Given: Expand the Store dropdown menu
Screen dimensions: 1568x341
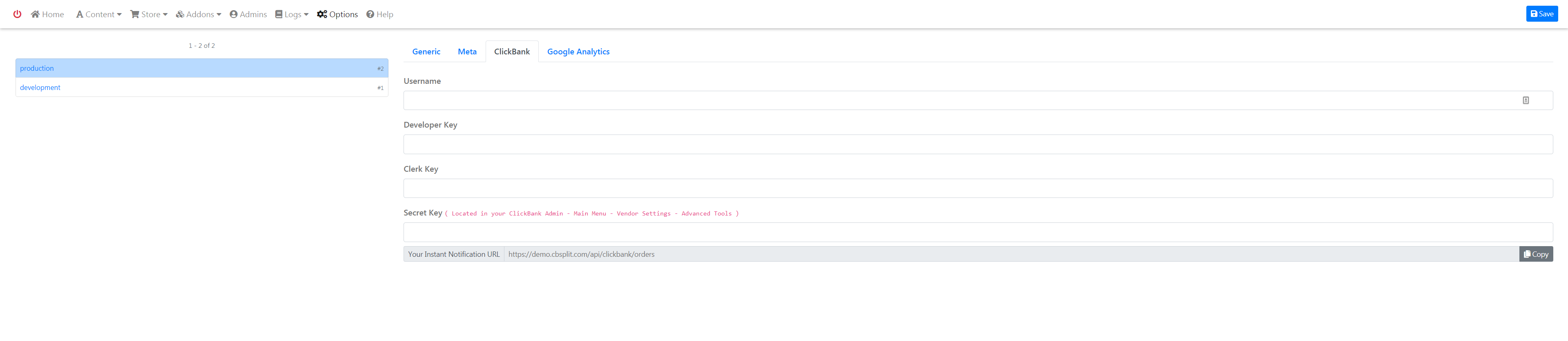Looking at the screenshot, I should coord(149,14).
